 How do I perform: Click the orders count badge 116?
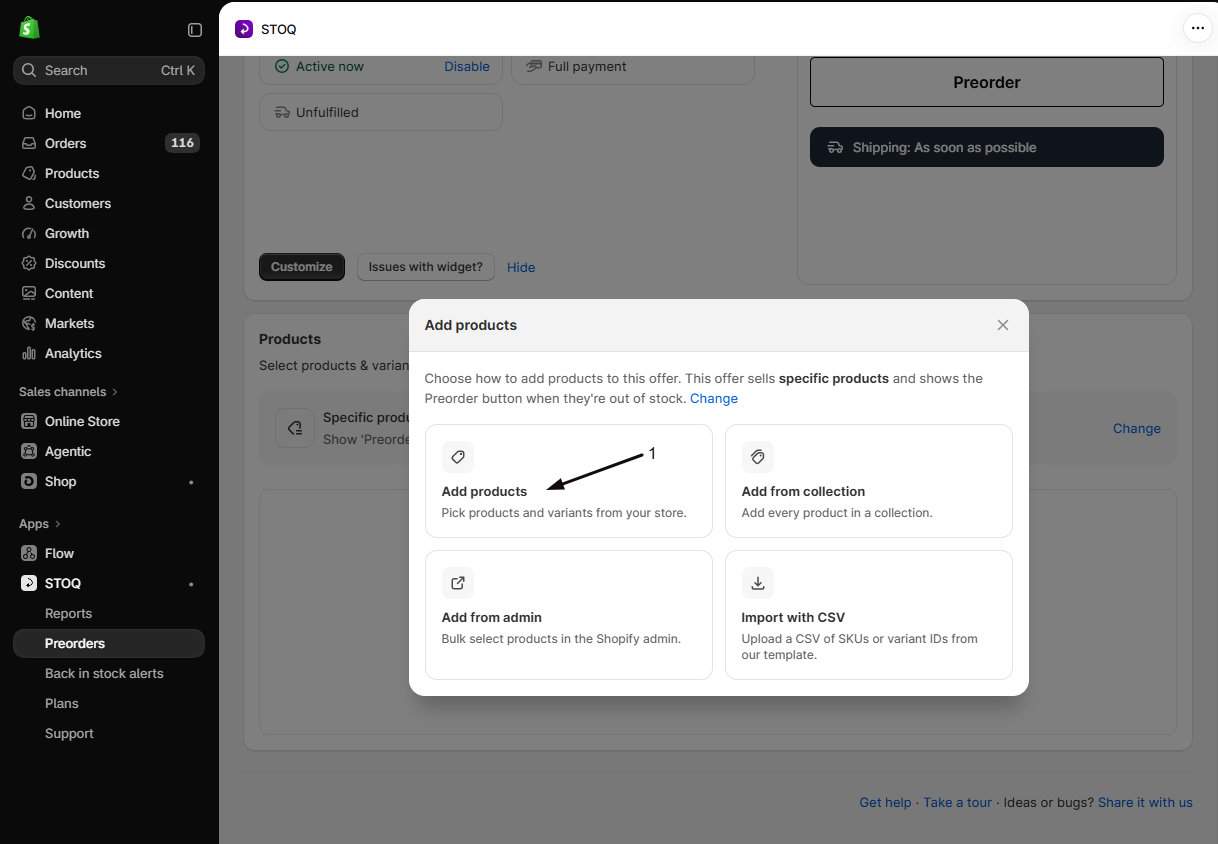coord(182,143)
